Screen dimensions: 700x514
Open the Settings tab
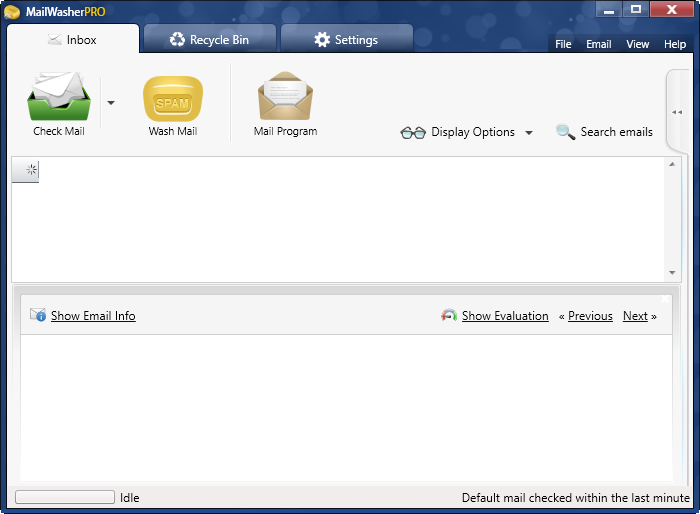pyautogui.click(x=347, y=39)
